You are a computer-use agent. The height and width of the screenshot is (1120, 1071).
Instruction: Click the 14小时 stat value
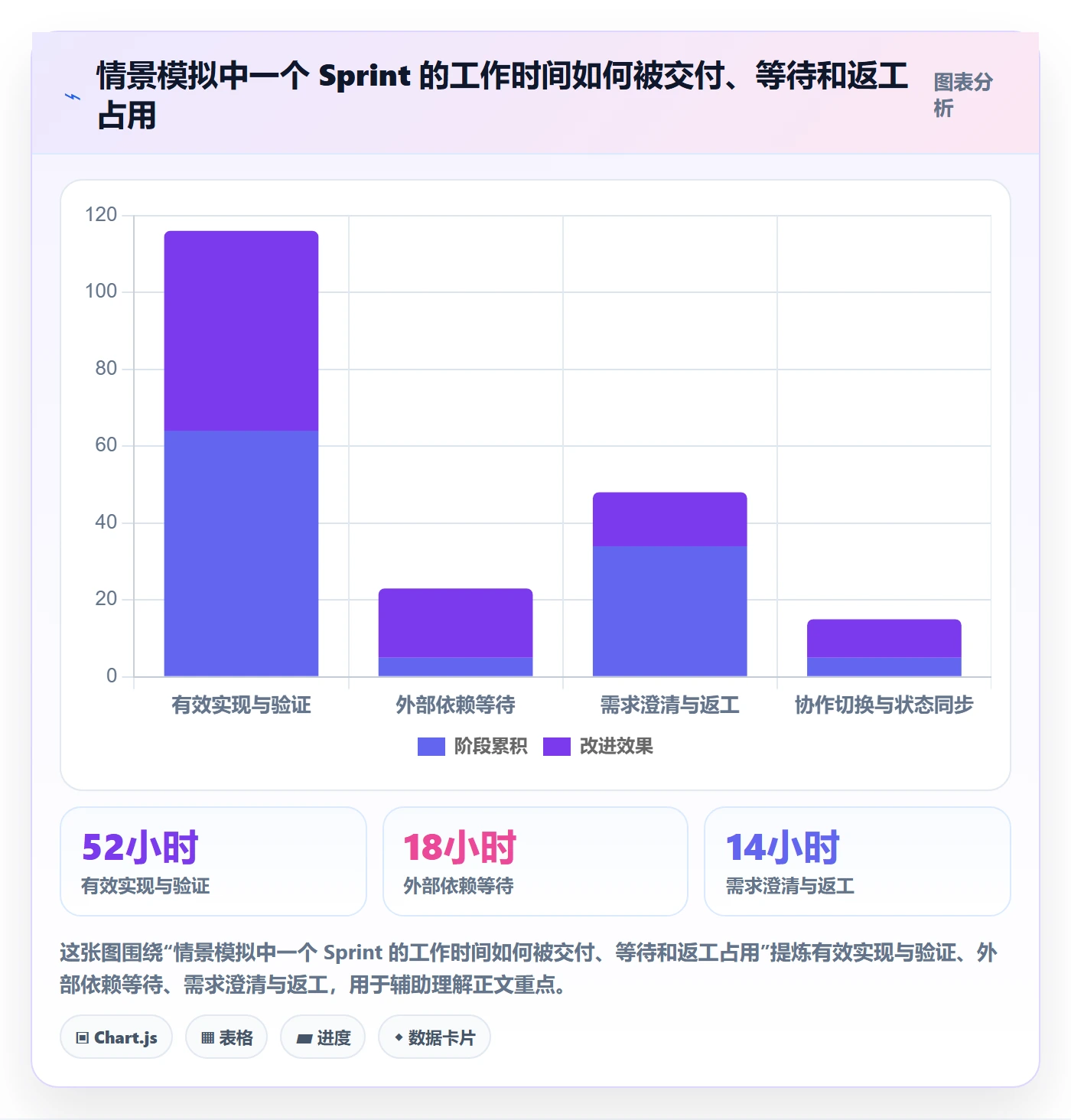coord(783,847)
